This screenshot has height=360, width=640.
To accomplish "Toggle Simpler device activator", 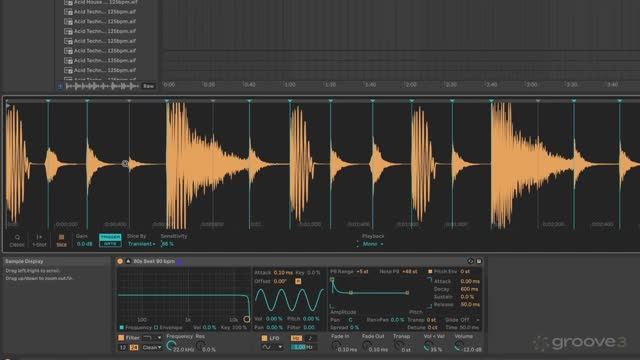I will click(120, 261).
